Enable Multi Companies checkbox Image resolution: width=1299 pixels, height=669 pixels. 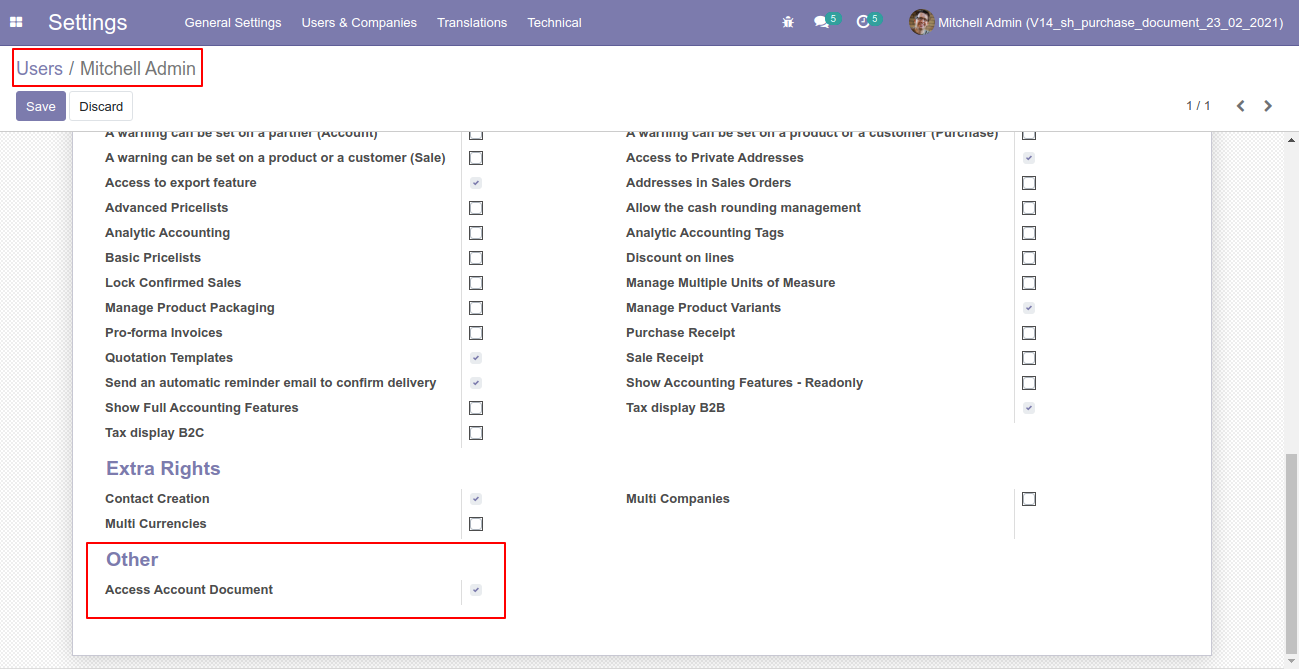tap(1029, 499)
